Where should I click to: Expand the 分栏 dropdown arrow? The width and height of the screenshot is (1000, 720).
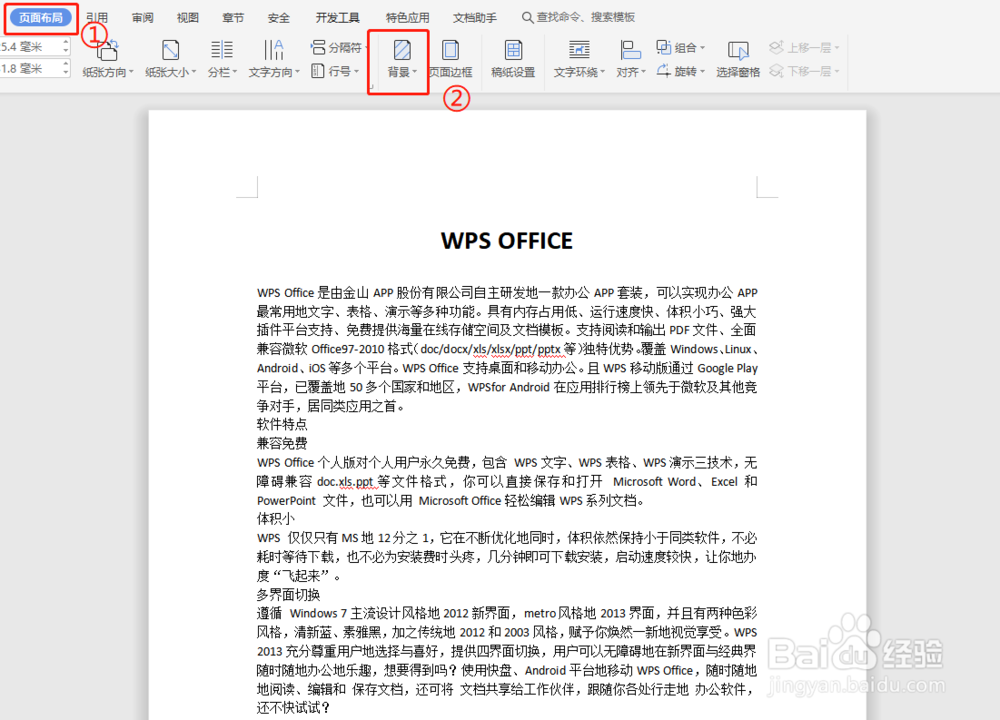click(235, 72)
